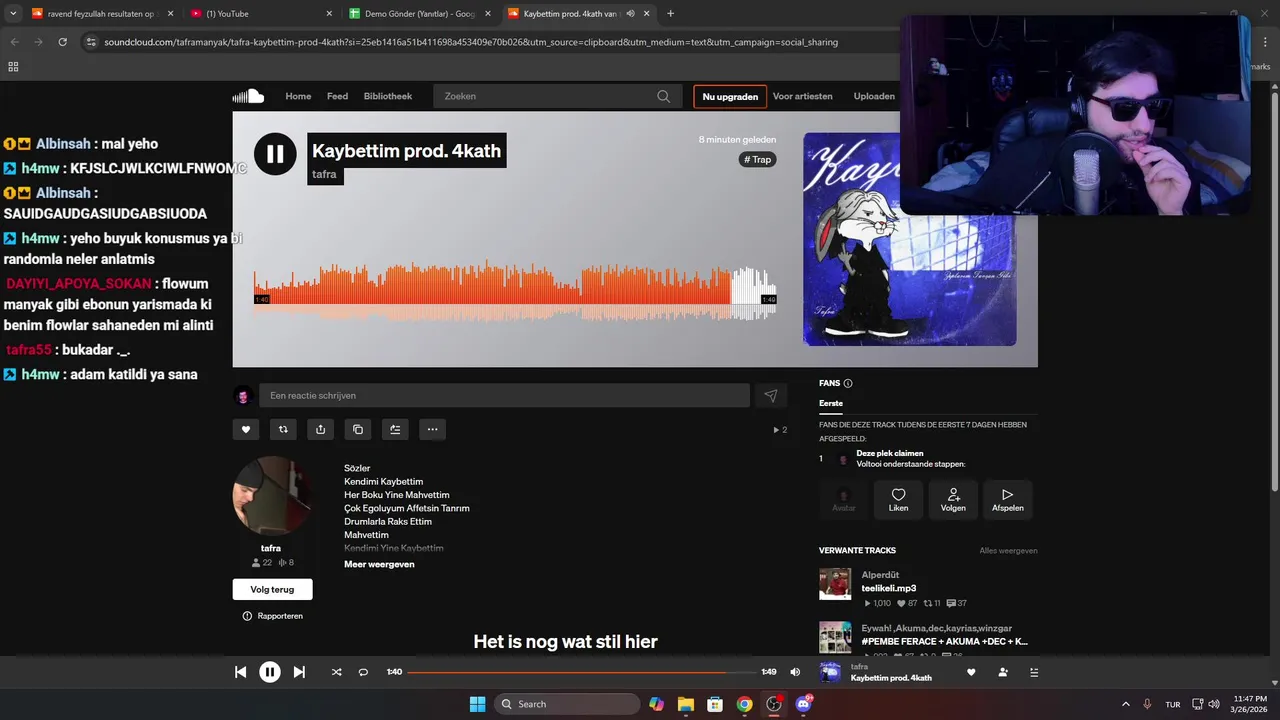This screenshot has width=1280, height=720.
Task: Like the current track in the bottom player
Action: [x=971, y=672]
